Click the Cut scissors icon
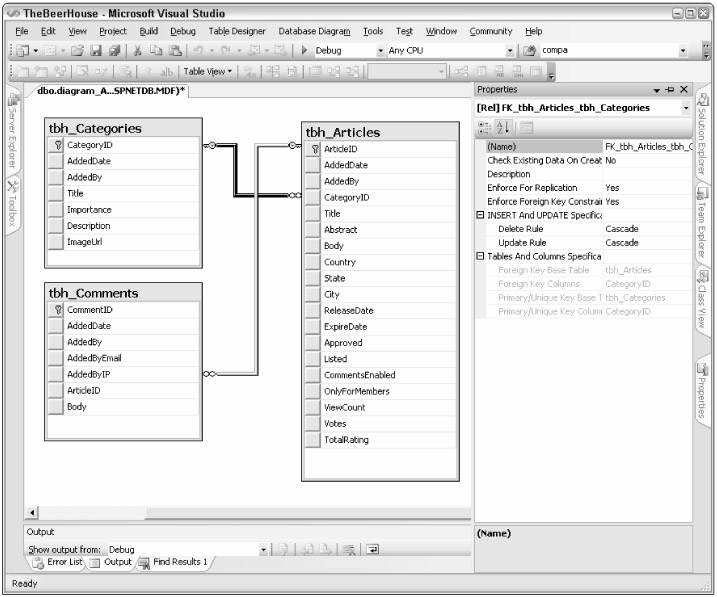Image resolution: width=717 pixels, height=597 pixels. click(138, 50)
